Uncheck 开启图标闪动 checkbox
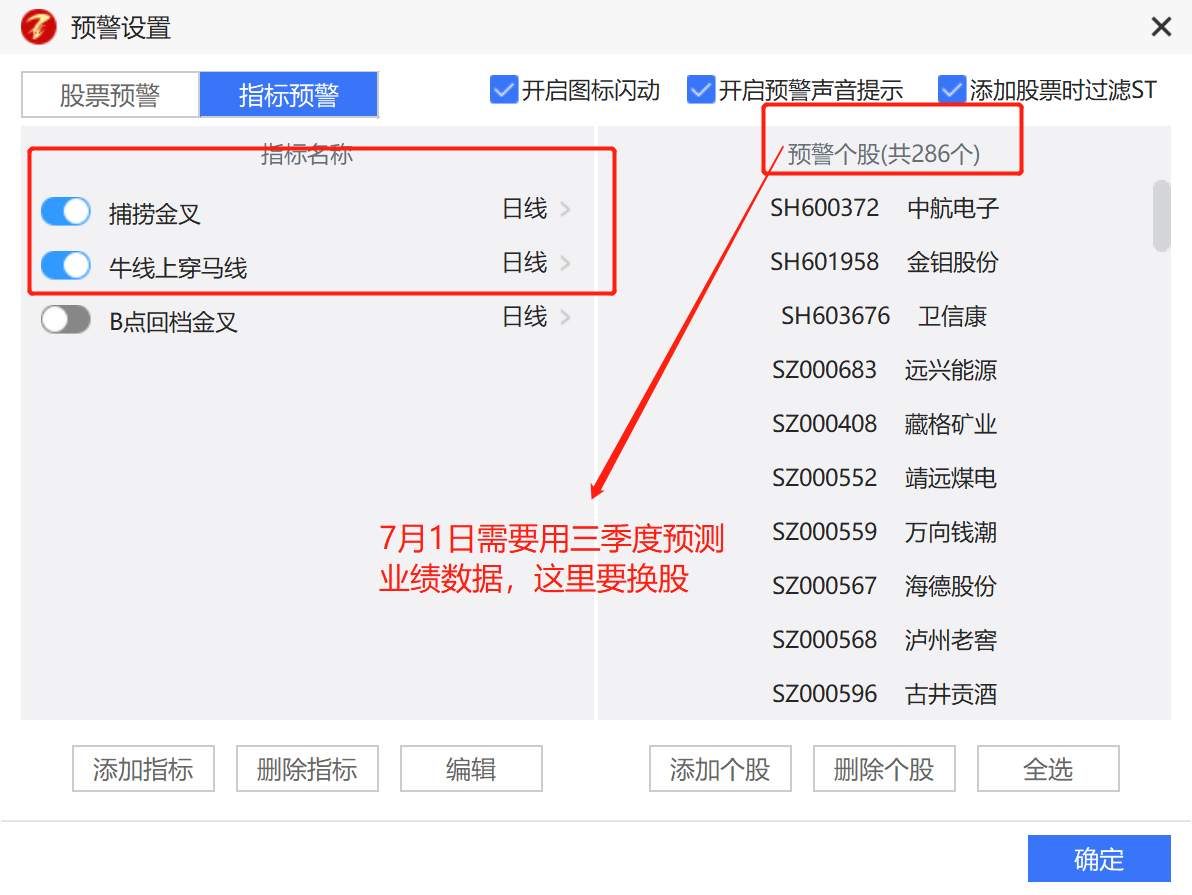 click(503, 90)
